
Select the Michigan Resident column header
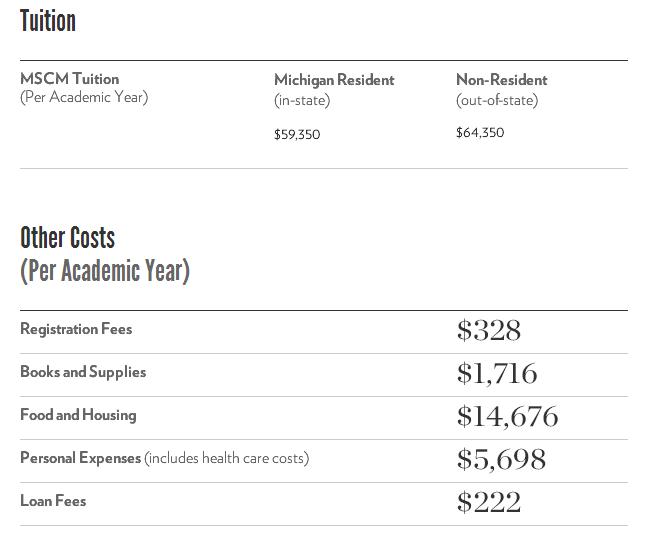pos(334,80)
